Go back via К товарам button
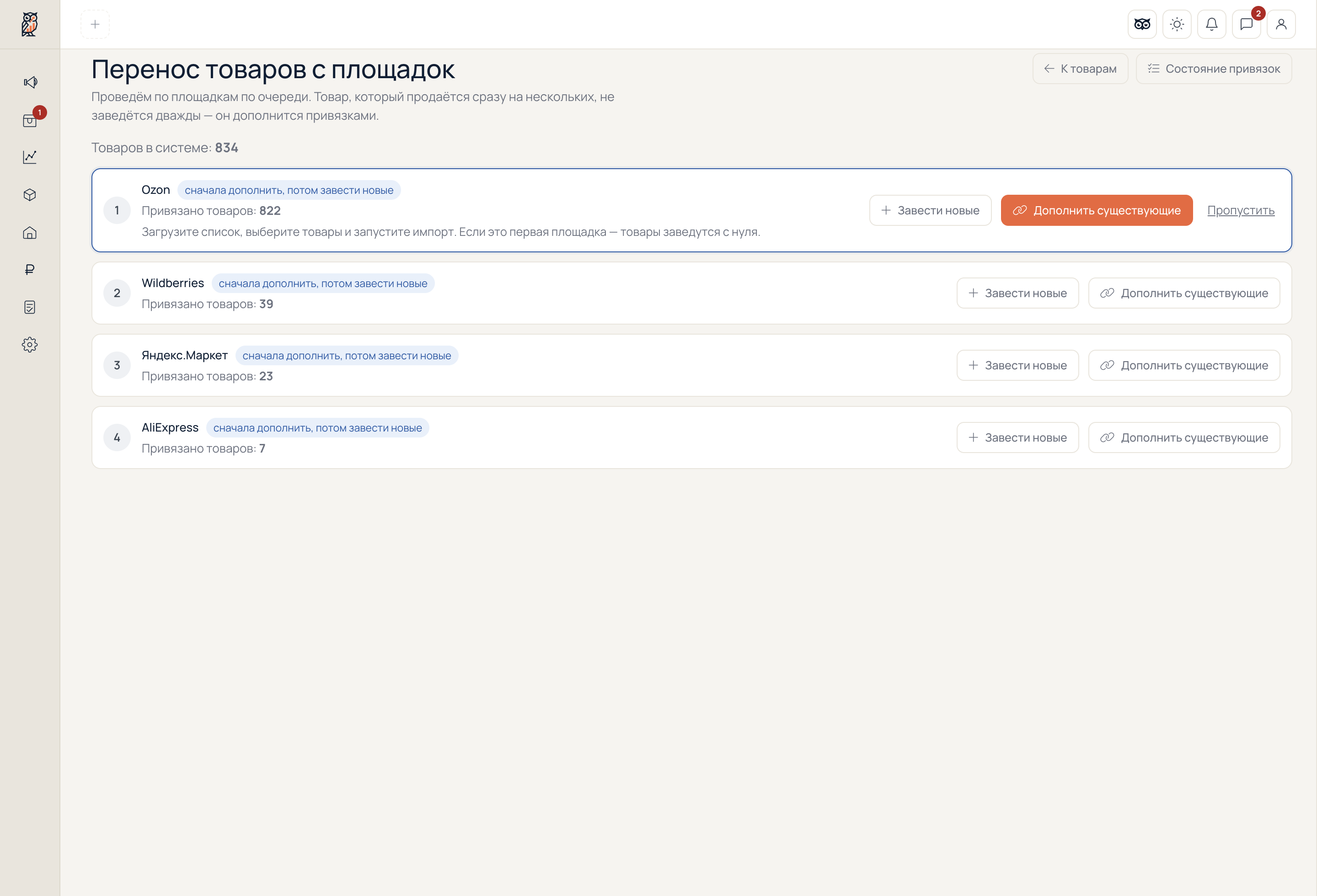Viewport: 1317px width, 896px height. [1080, 69]
